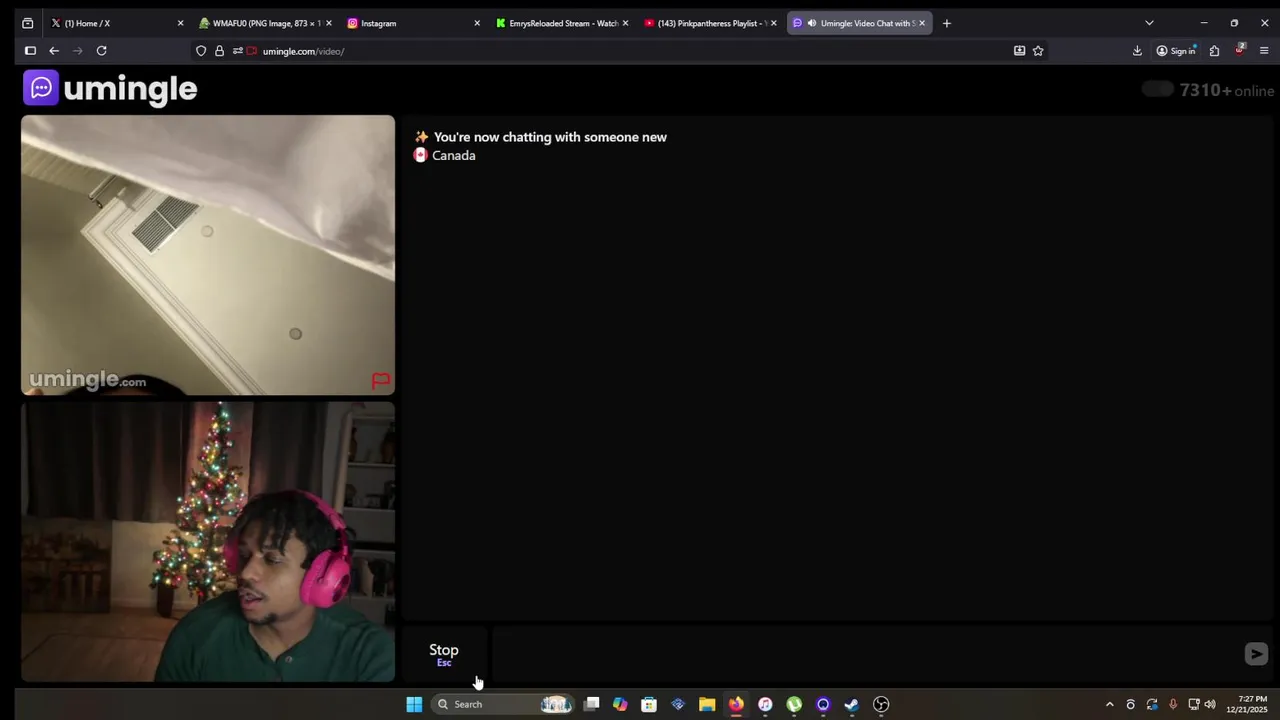Viewport: 1280px width, 720px height.
Task: Click the microphone icon in system tray
Action: (x=1173, y=704)
